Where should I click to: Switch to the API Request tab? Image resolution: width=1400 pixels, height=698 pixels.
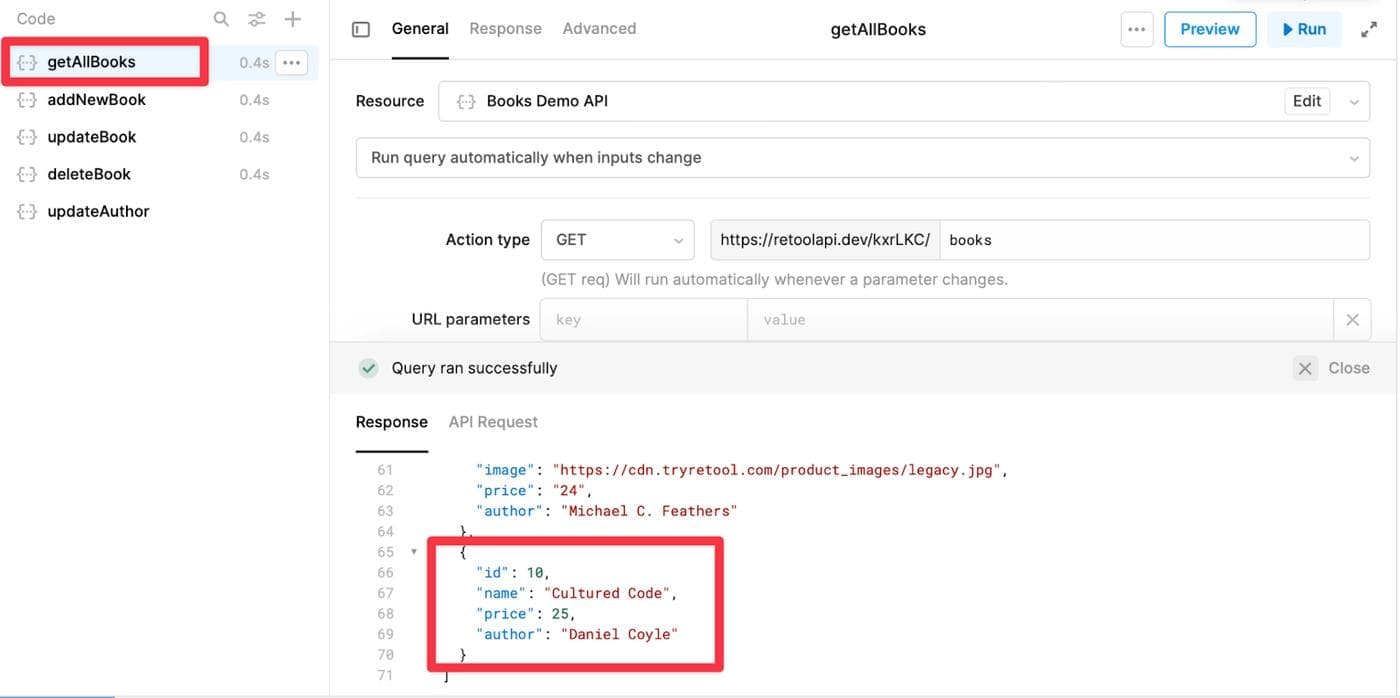[x=492, y=421]
